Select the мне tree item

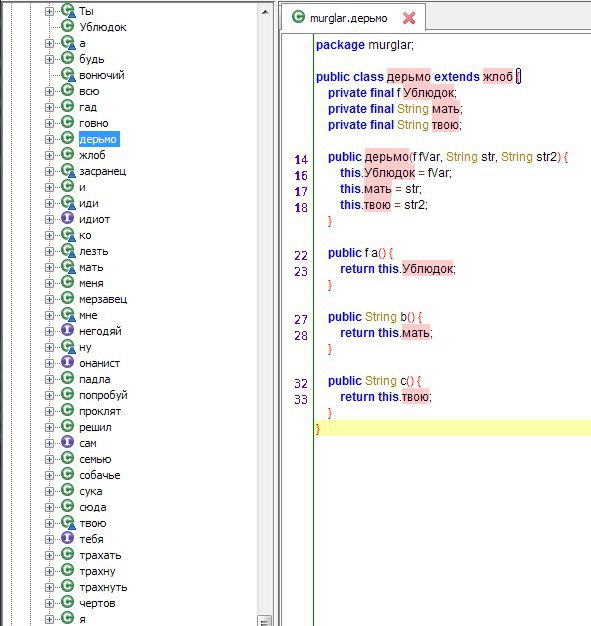[x=88, y=315]
